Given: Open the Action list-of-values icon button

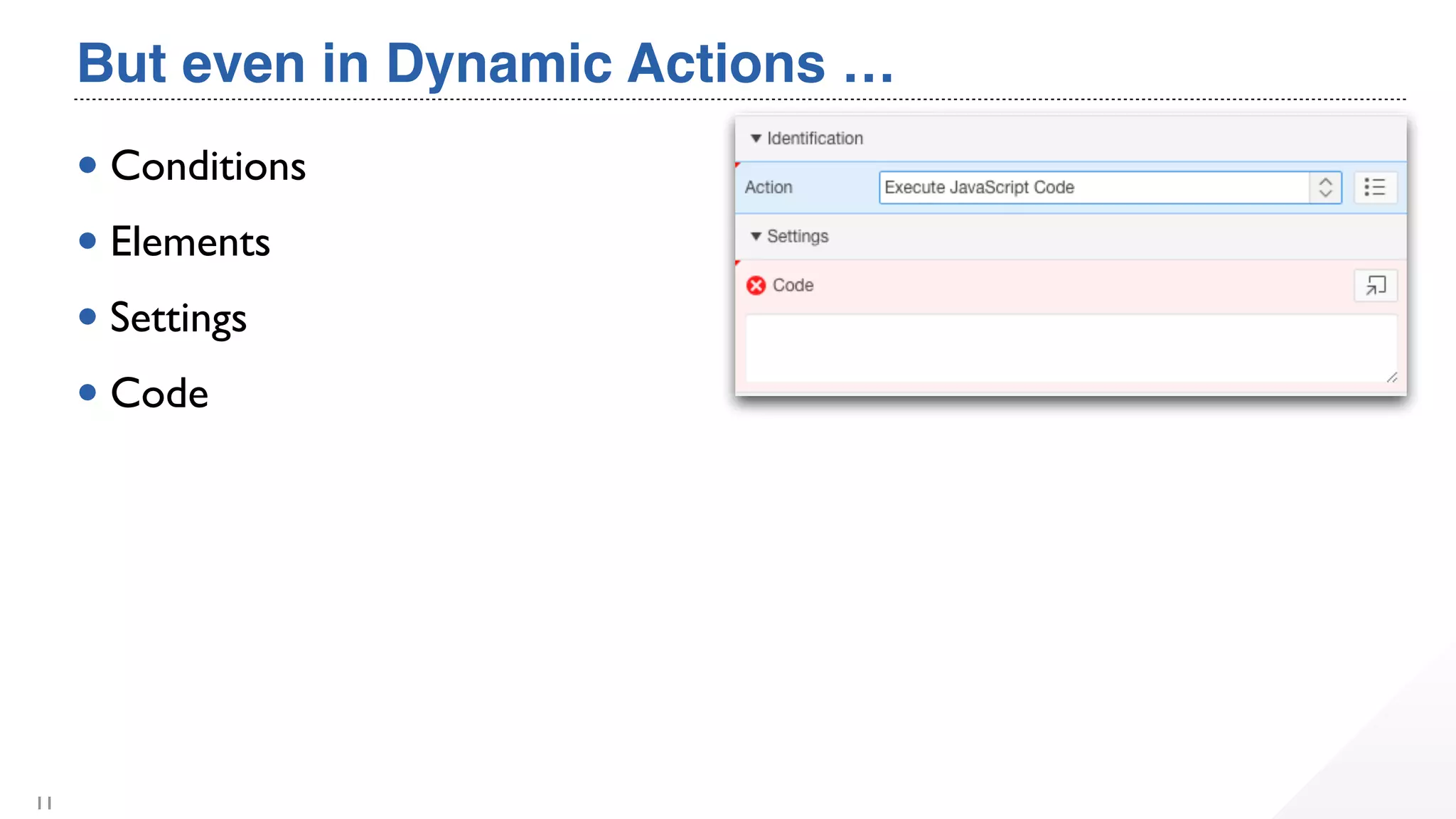Looking at the screenshot, I should 1375,188.
